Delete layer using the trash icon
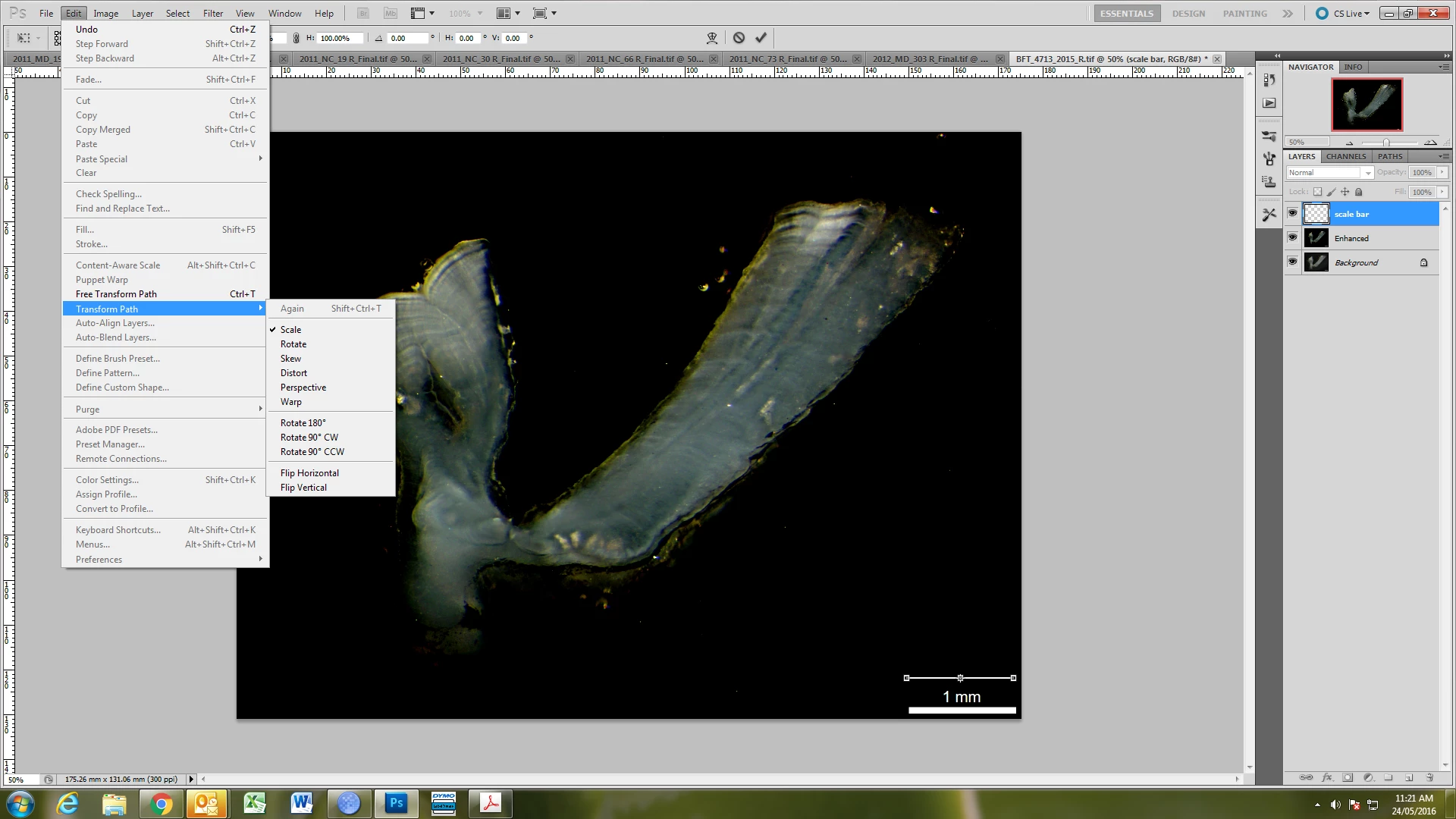 point(1429,777)
